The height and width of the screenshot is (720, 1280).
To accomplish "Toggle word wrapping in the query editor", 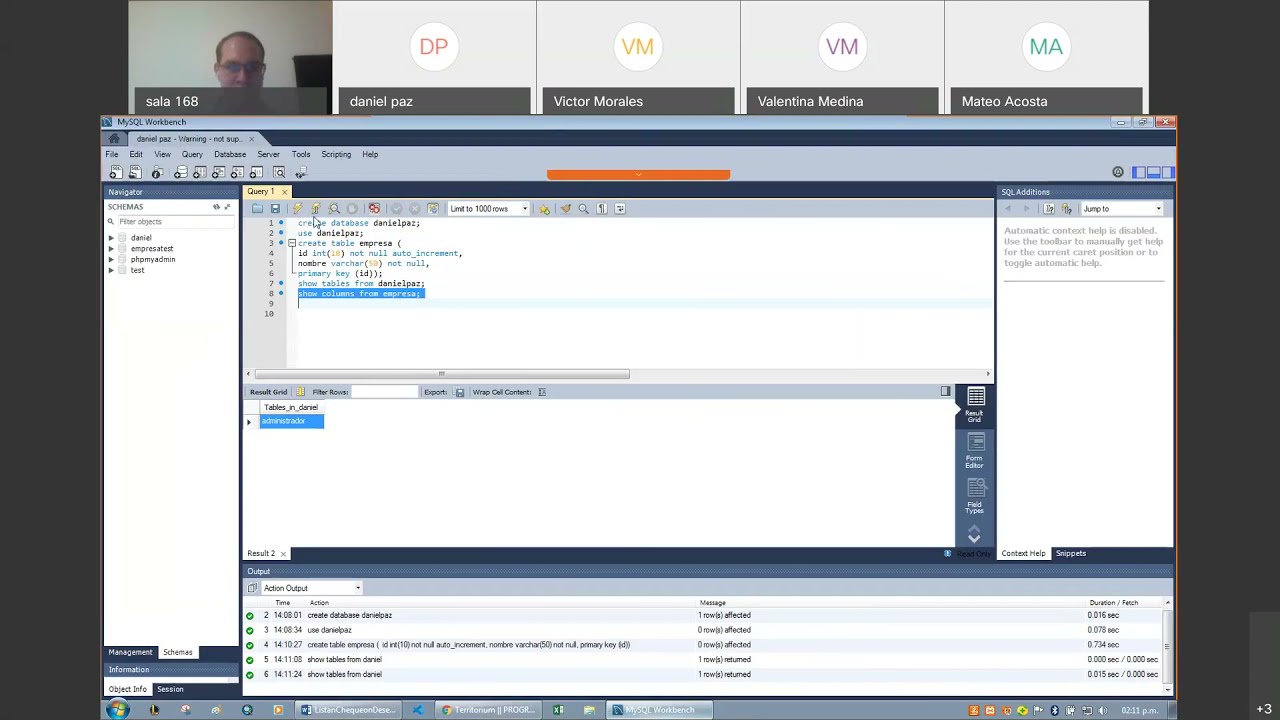I will (620, 209).
